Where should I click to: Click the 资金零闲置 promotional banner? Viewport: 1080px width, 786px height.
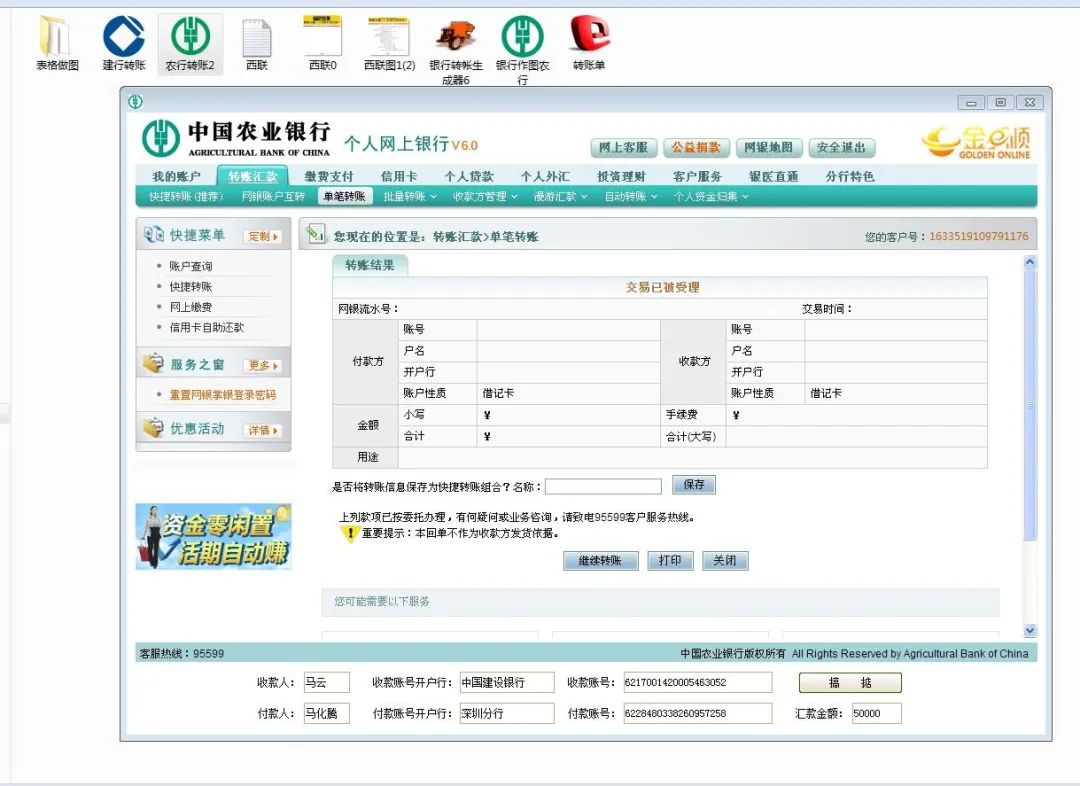(x=214, y=537)
